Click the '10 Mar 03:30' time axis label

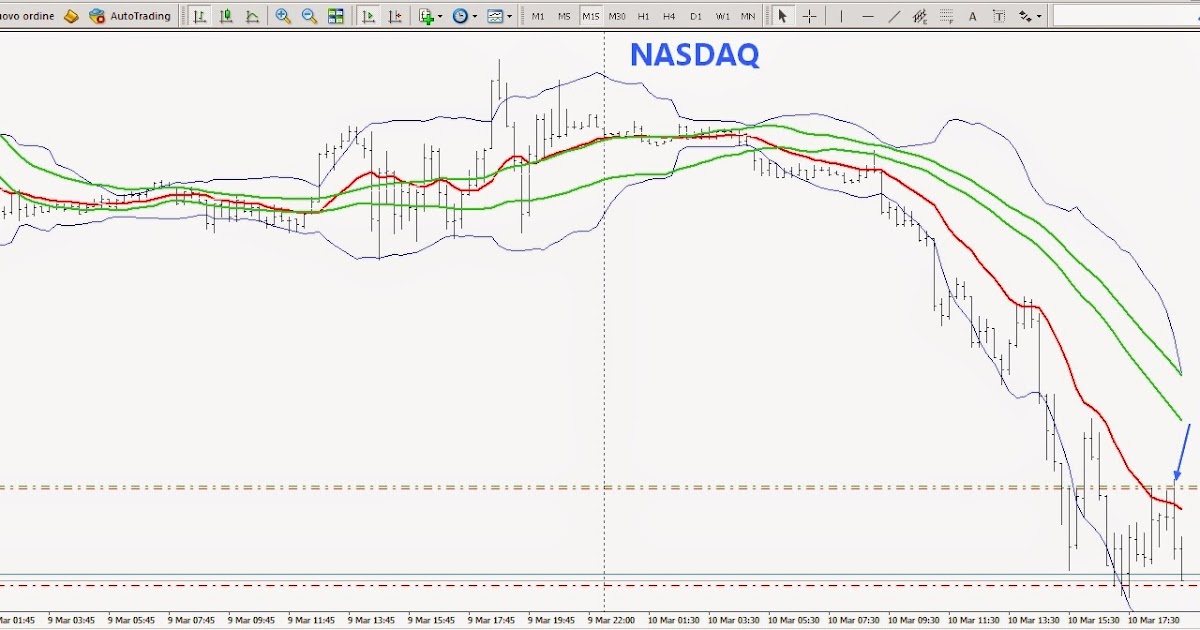point(734,621)
